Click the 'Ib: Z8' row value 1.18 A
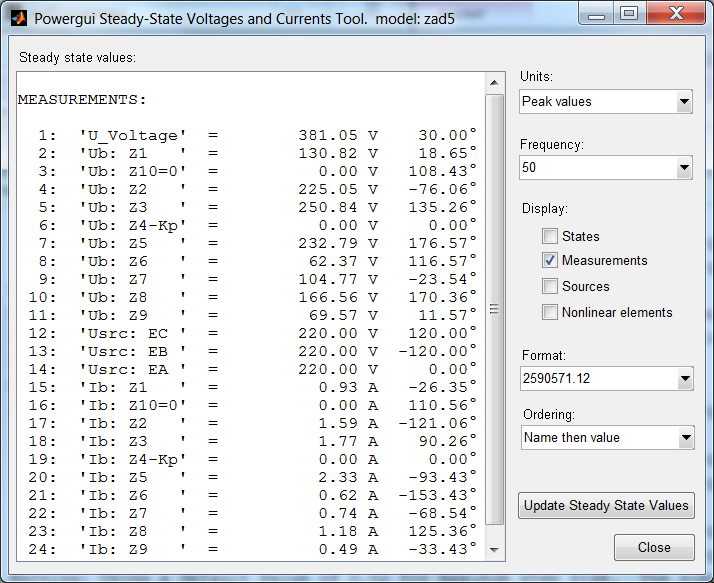 point(348,531)
